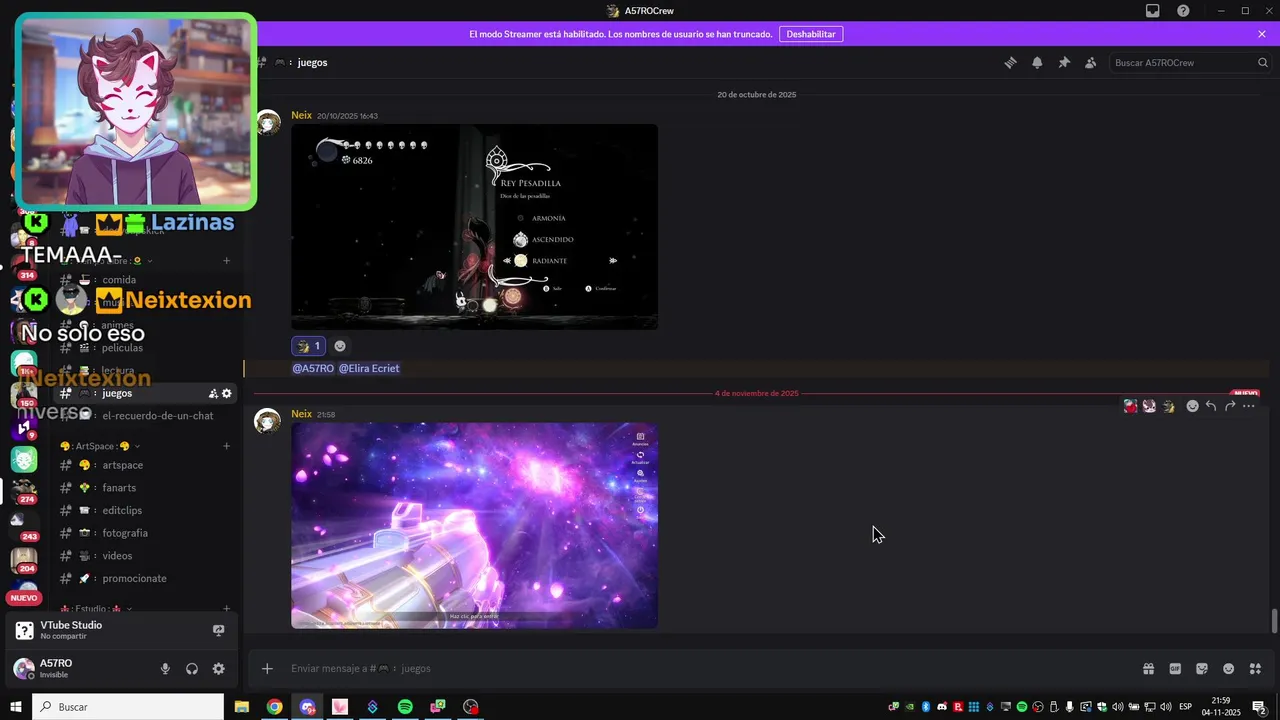The height and width of the screenshot is (720, 1280).
Task: Dismiss the streamer mode banner
Action: coord(1262,34)
